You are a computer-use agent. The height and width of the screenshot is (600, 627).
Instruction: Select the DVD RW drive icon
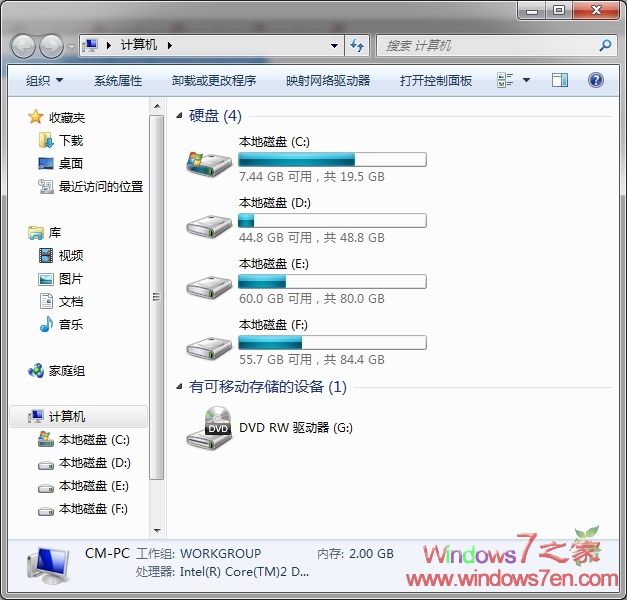(x=209, y=428)
